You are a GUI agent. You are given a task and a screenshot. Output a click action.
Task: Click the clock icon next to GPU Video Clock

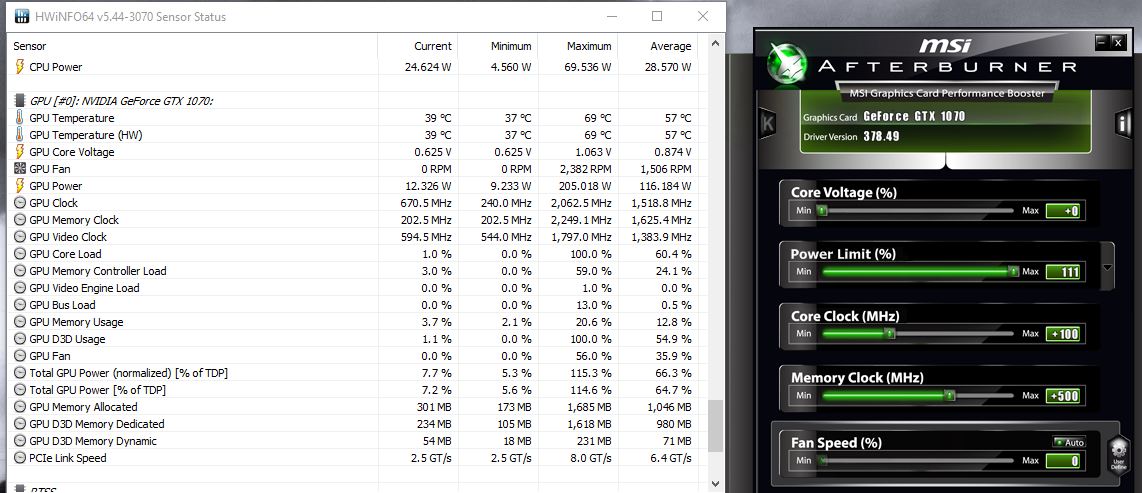[20, 237]
